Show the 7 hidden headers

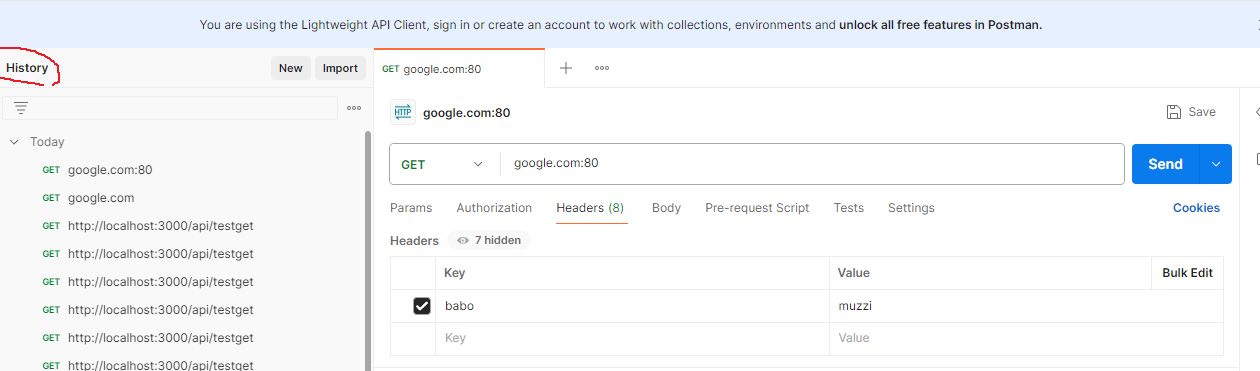click(489, 240)
